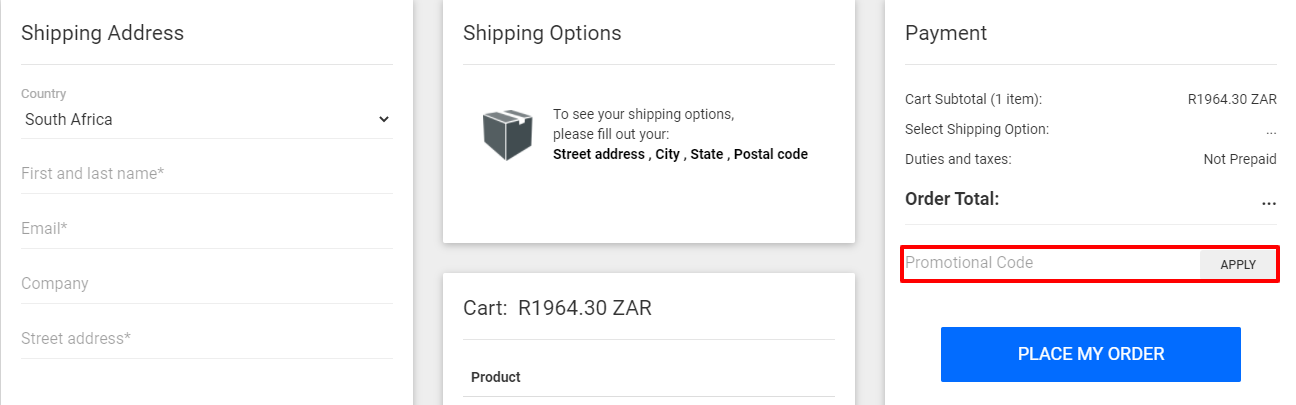Click the Shipping Options heading
The width and height of the screenshot is (1296, 405).
pyautogui.click(x=542, y=33)
